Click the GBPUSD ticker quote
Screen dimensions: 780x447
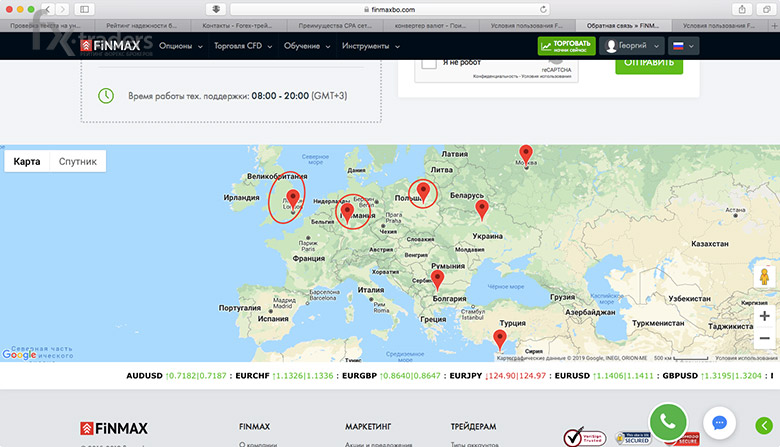coord(712,375)
